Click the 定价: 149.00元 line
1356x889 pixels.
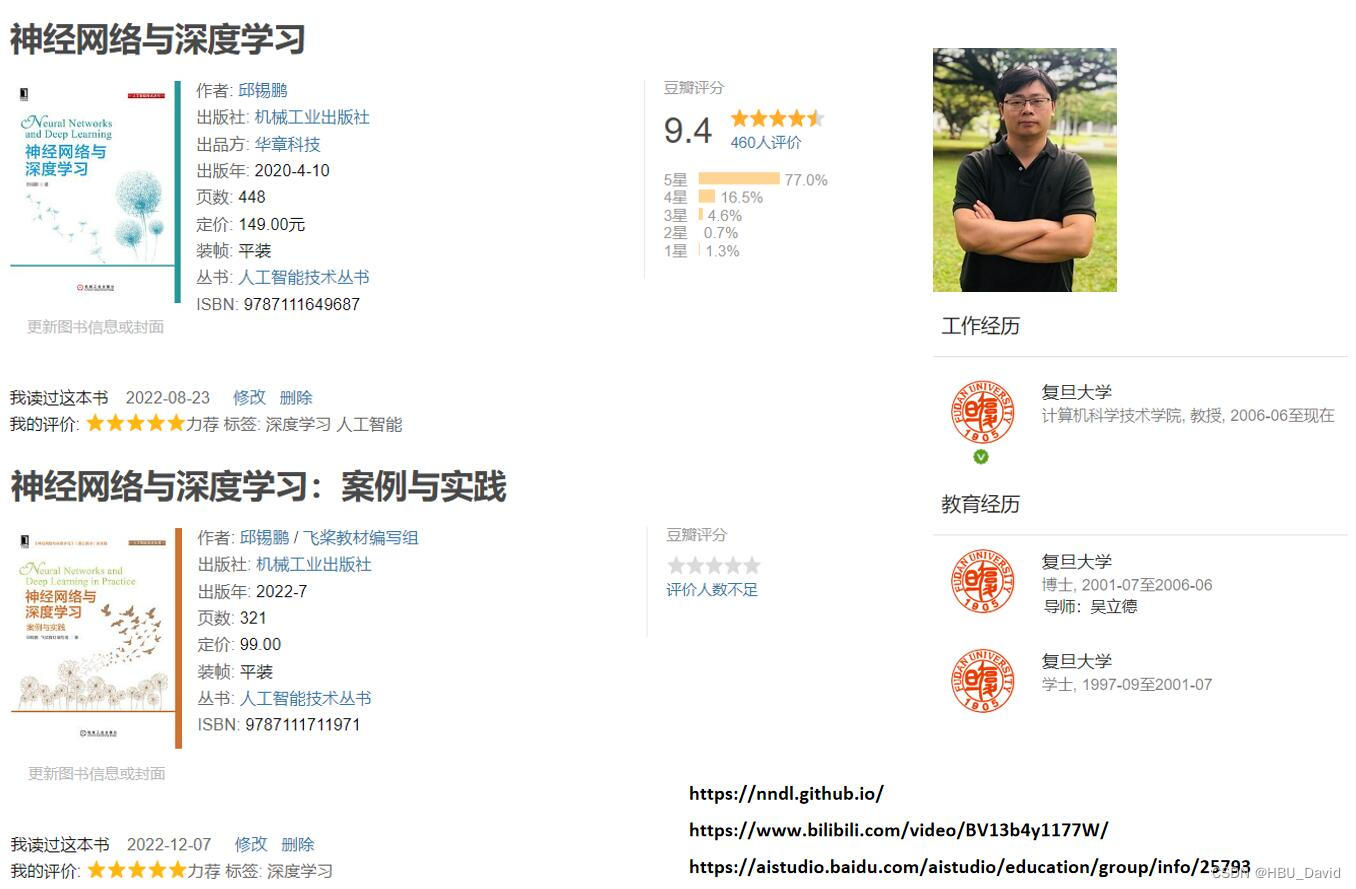[x=251, y=224]
